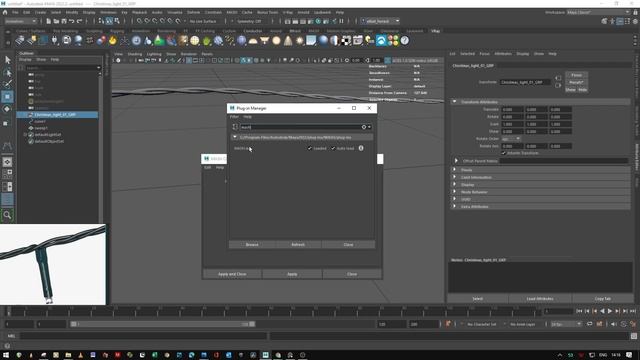The width and height of the screenshot is (640, 360).
Task: Click Apply button in the background dialog
Action: 292,274
